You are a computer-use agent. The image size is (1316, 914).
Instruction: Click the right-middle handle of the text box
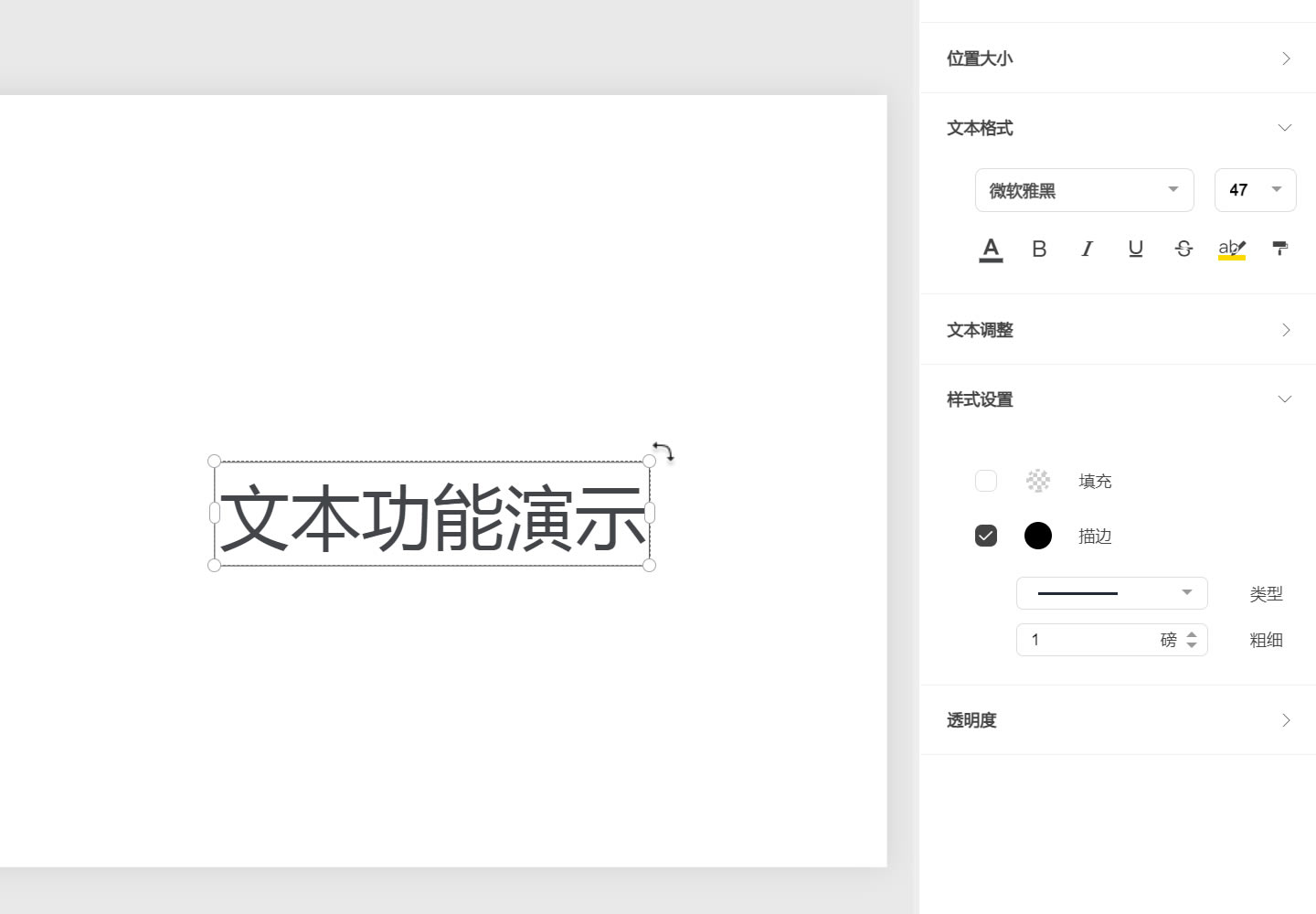click(x=650, y=513)
